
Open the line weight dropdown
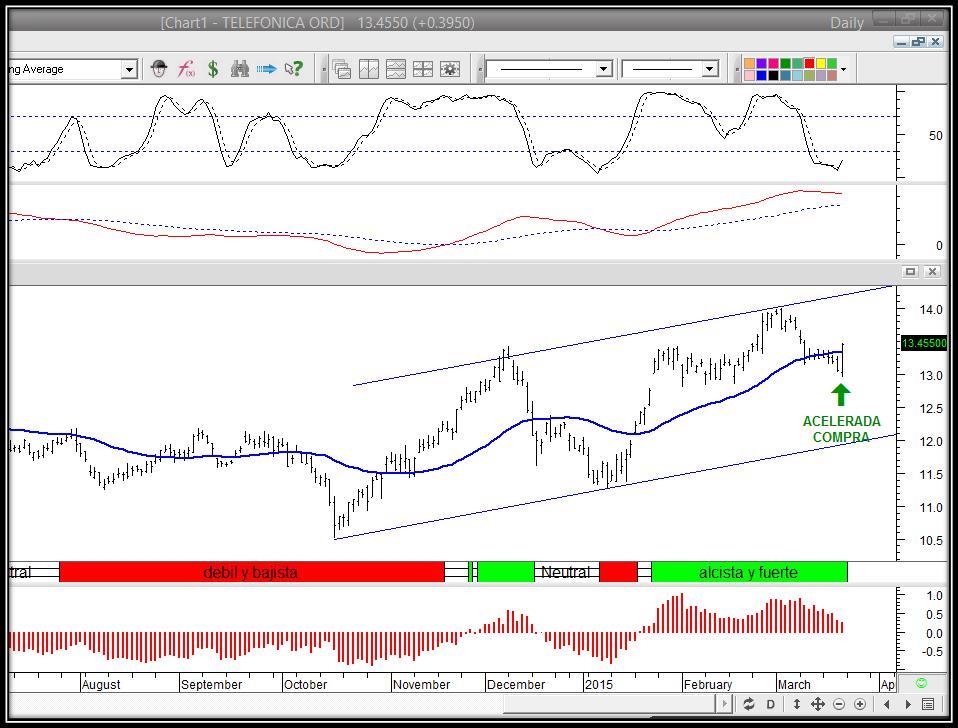click(x=709, y=69)
